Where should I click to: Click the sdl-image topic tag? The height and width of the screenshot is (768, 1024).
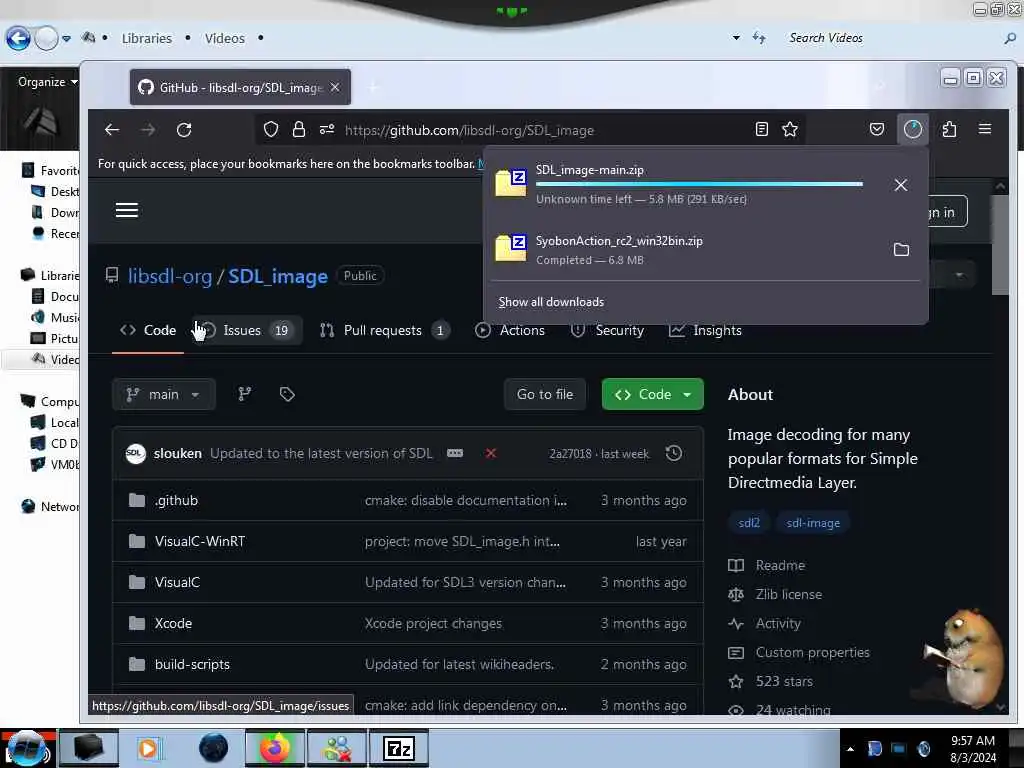pos(813,523)
